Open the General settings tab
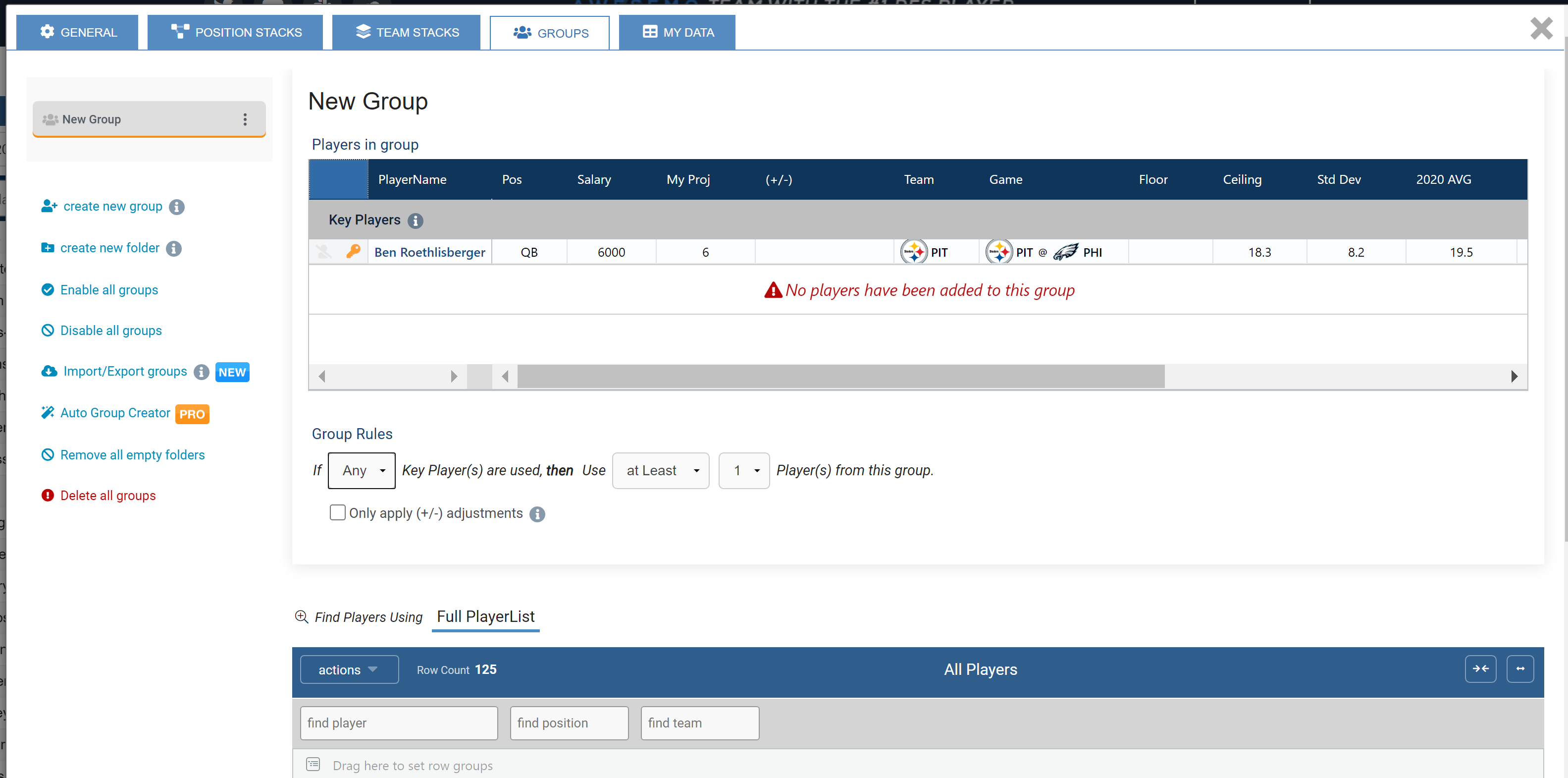The height and width of the screenshot is (778, 1568). tap(77, 32)
